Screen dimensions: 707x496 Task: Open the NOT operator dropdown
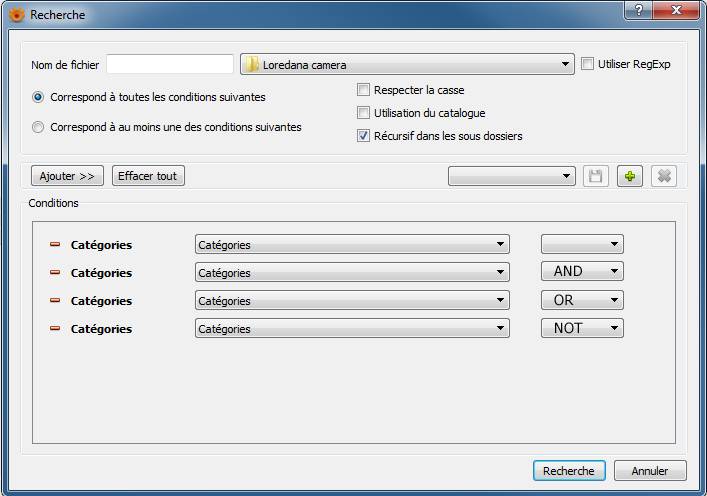(582, 328)
